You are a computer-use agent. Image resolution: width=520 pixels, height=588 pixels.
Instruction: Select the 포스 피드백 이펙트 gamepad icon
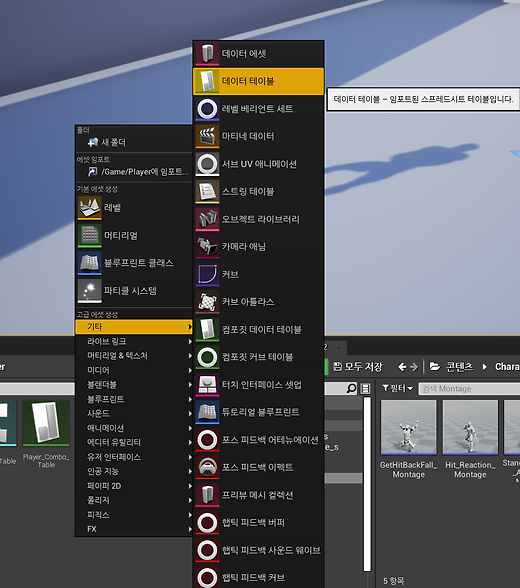[x=207, y=467]
